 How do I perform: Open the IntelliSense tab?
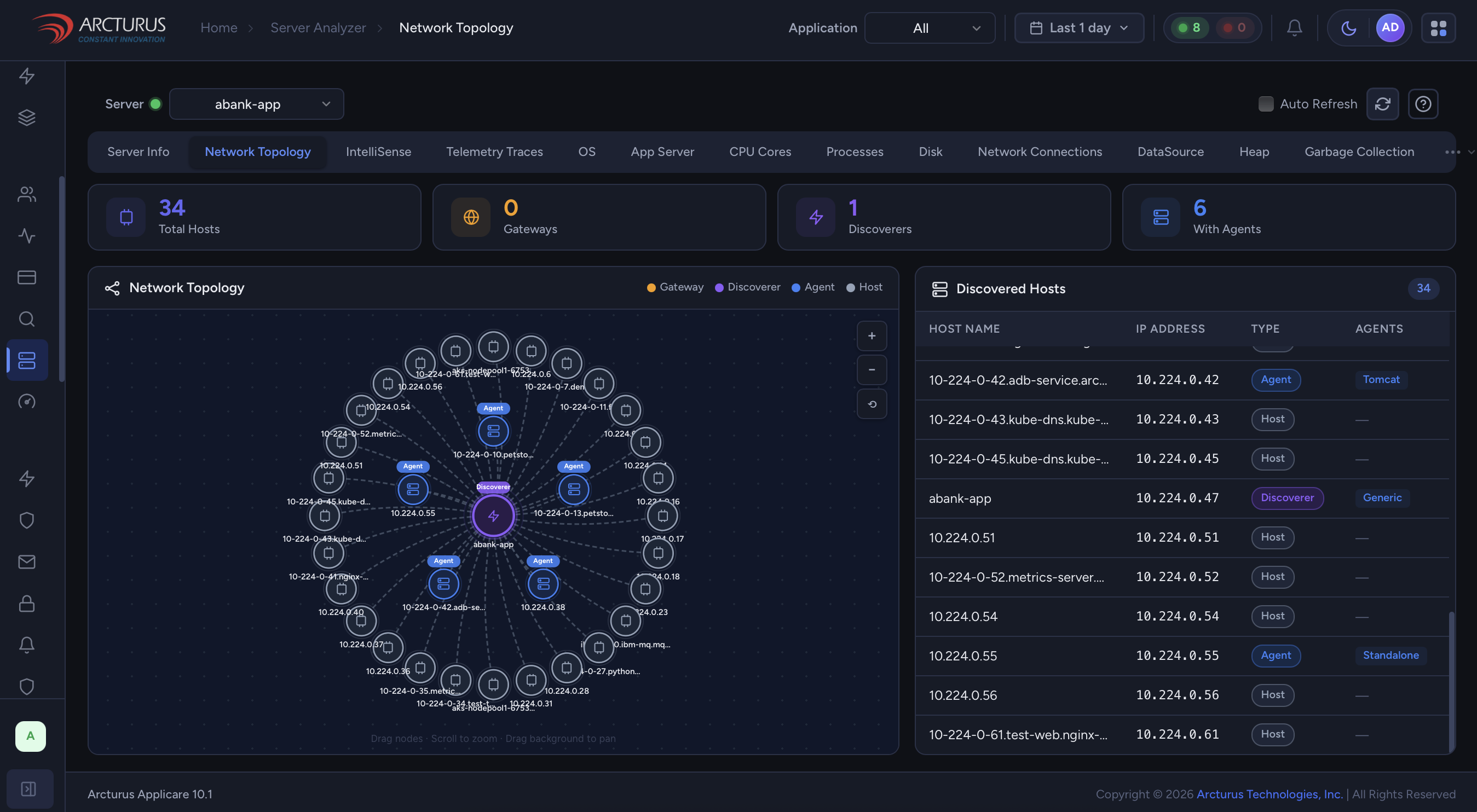[x=378, y=152]
